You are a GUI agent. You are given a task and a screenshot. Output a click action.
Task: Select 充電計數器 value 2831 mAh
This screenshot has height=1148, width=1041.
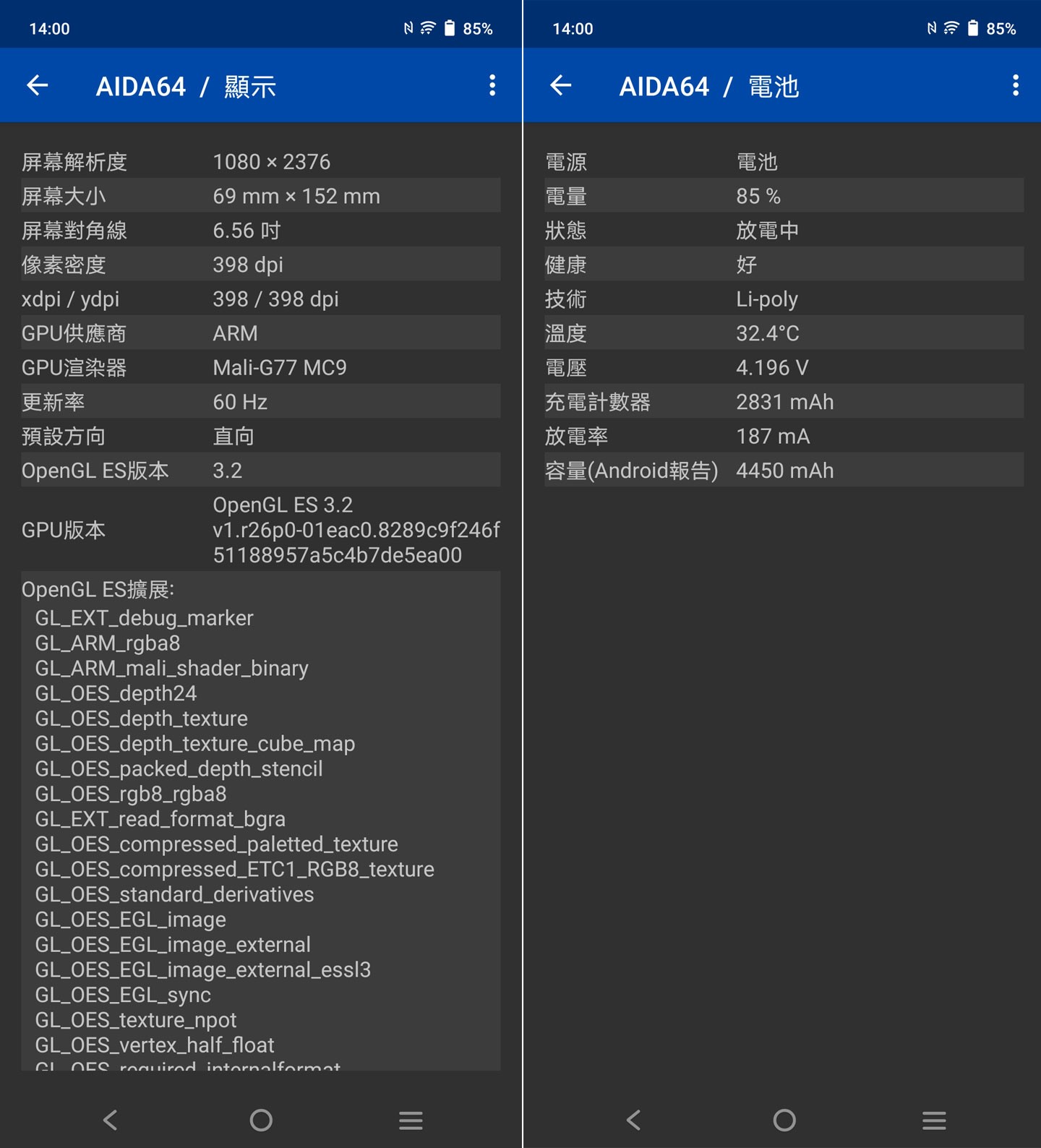pos(785,402)
